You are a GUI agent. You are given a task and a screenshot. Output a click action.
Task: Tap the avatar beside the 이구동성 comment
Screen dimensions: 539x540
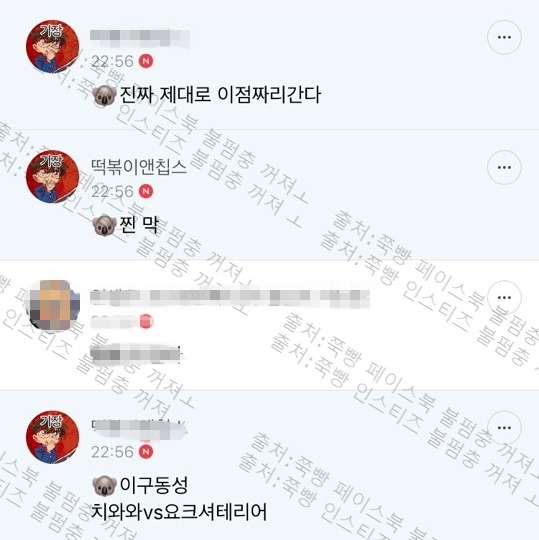click(x=53, y=437)
